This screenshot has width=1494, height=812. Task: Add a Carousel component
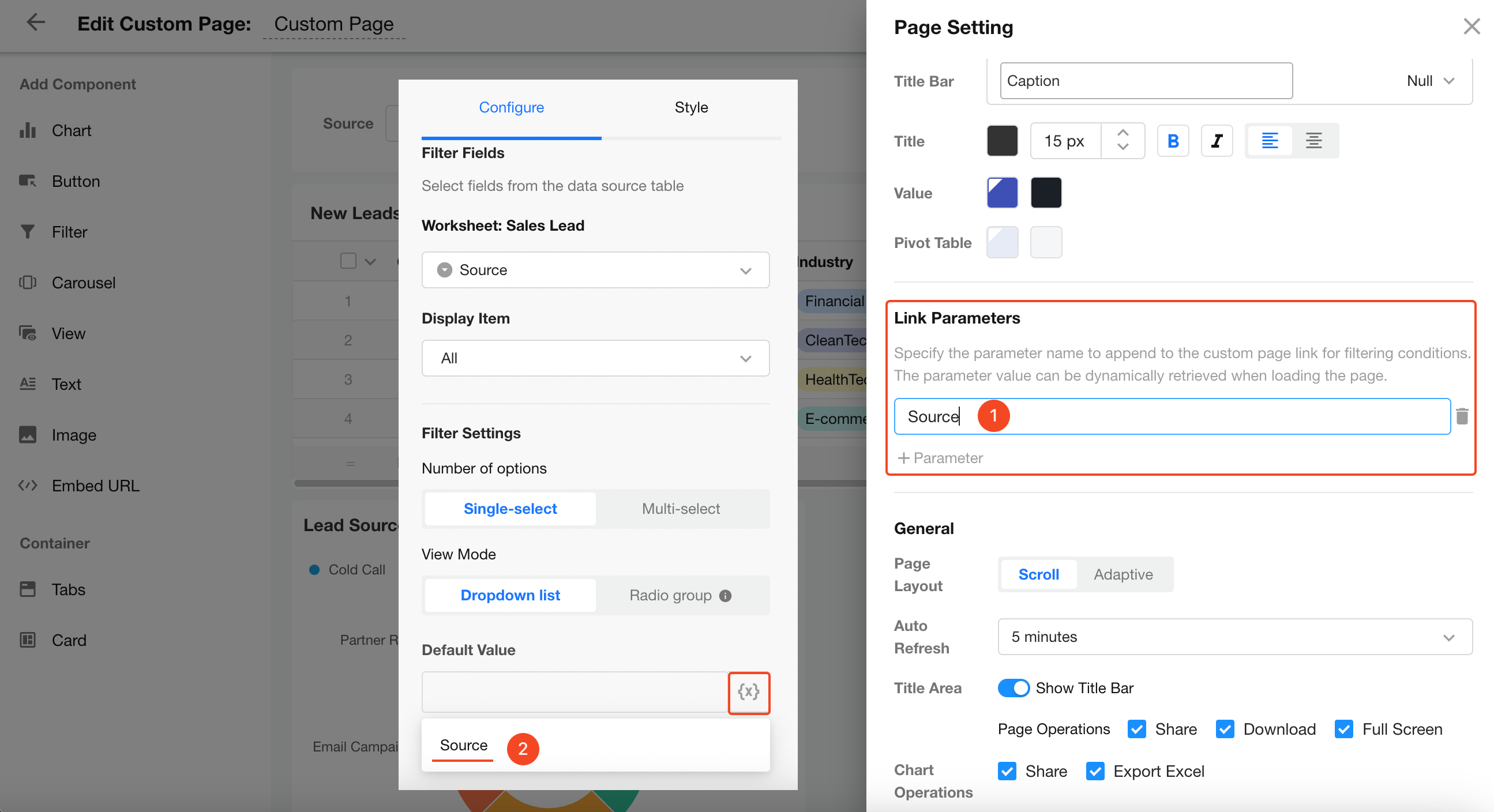(x=83, y=283)
